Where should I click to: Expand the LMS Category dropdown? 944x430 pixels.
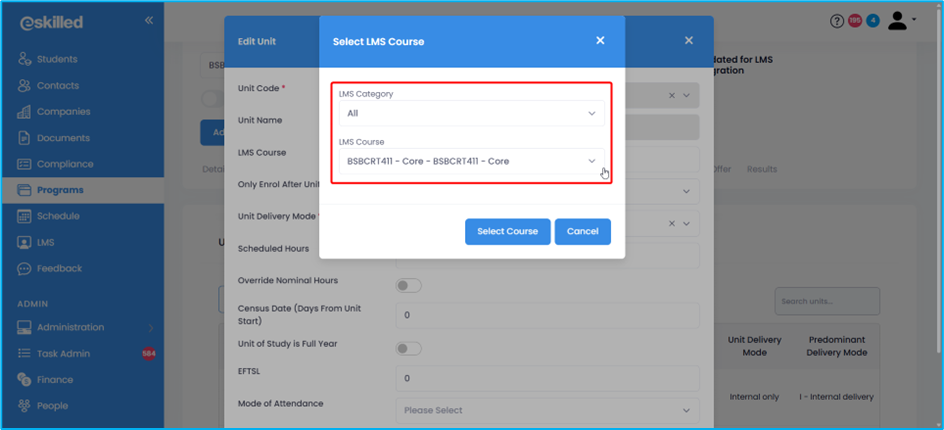471,113
